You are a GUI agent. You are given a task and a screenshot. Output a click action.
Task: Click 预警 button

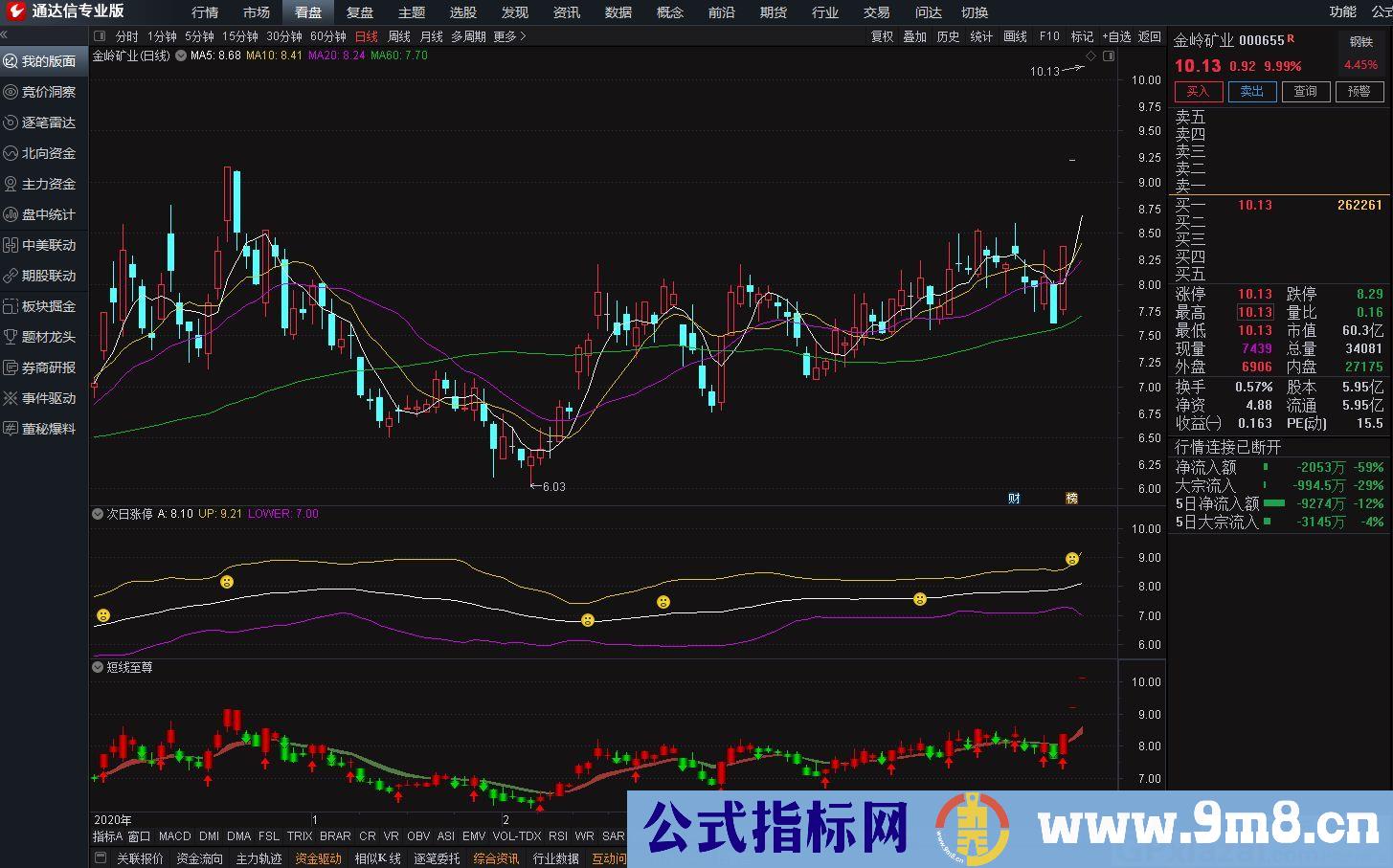point(1359,91)
